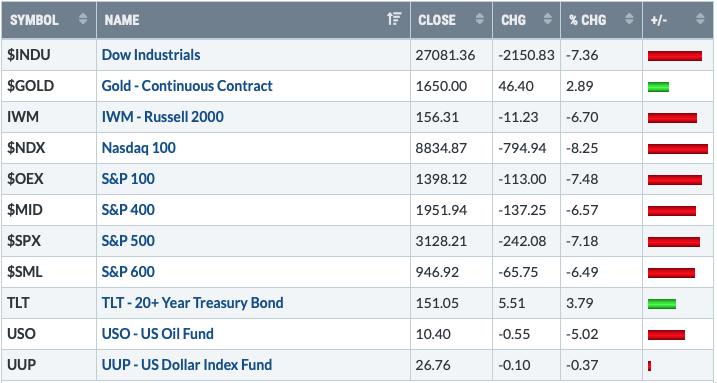Open the S&P 100 link
Screen dimensions: 717x383
click(128, 179)
